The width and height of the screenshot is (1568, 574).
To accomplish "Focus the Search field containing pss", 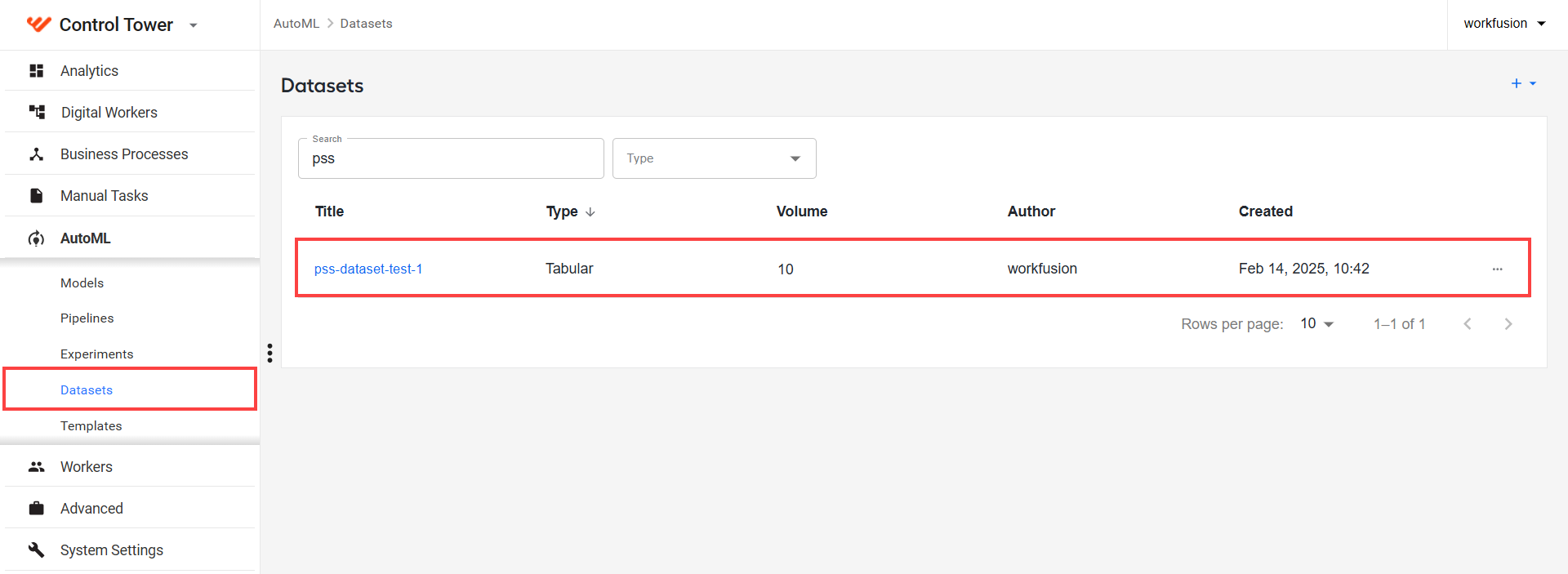I will click(451, 158).
